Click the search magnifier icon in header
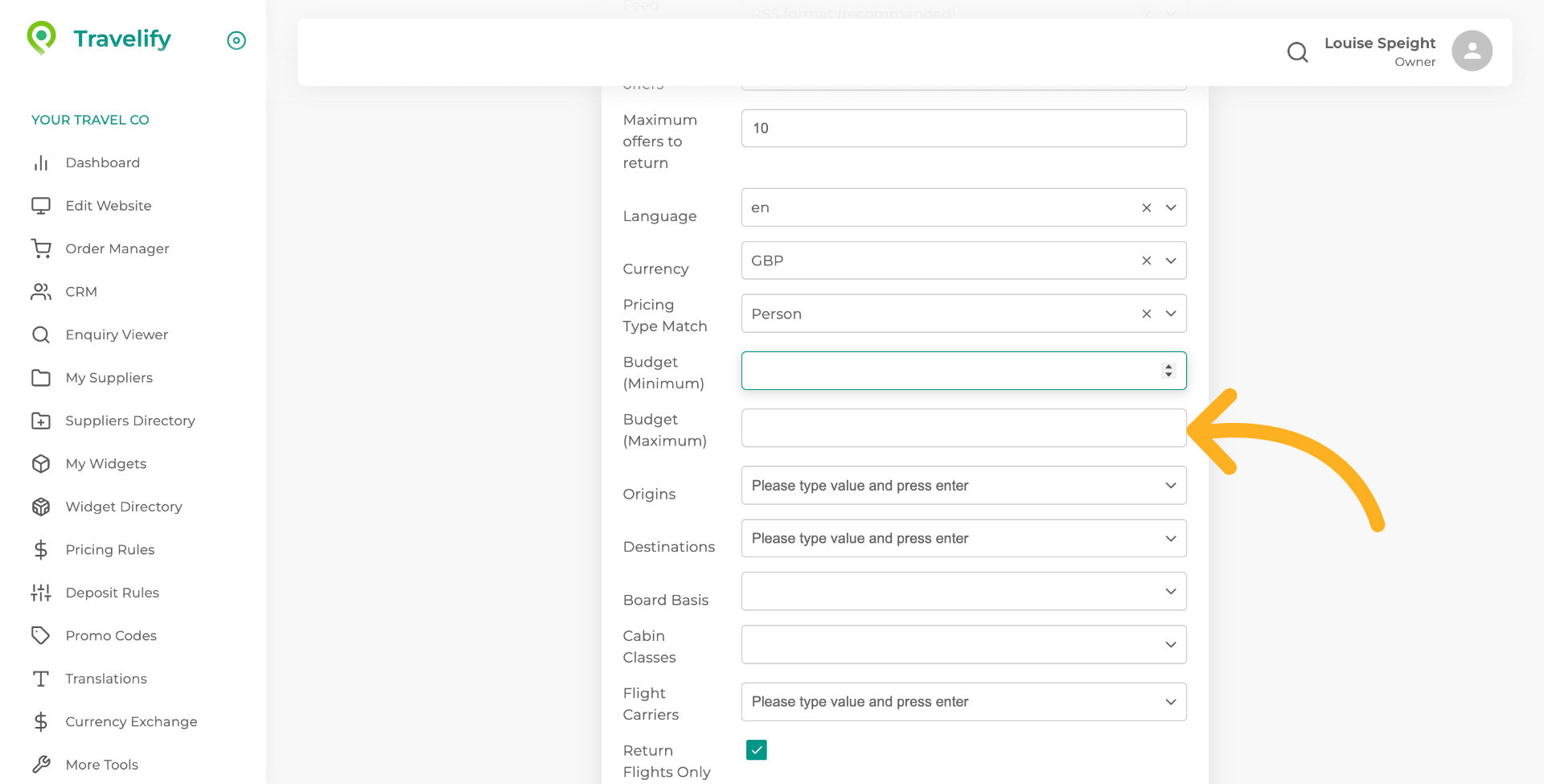 (x=1297, y=52)
